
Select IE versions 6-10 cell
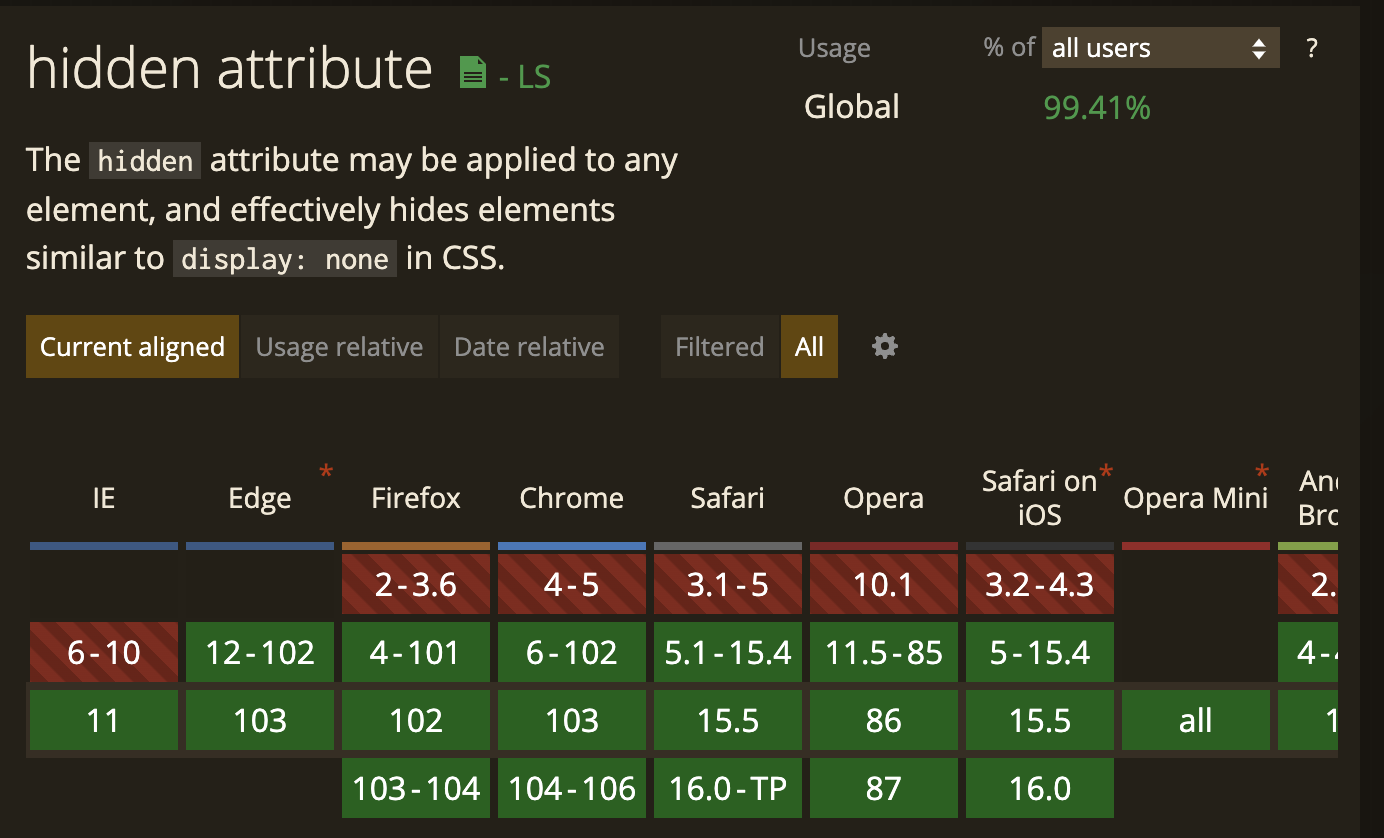click(104, 652)
